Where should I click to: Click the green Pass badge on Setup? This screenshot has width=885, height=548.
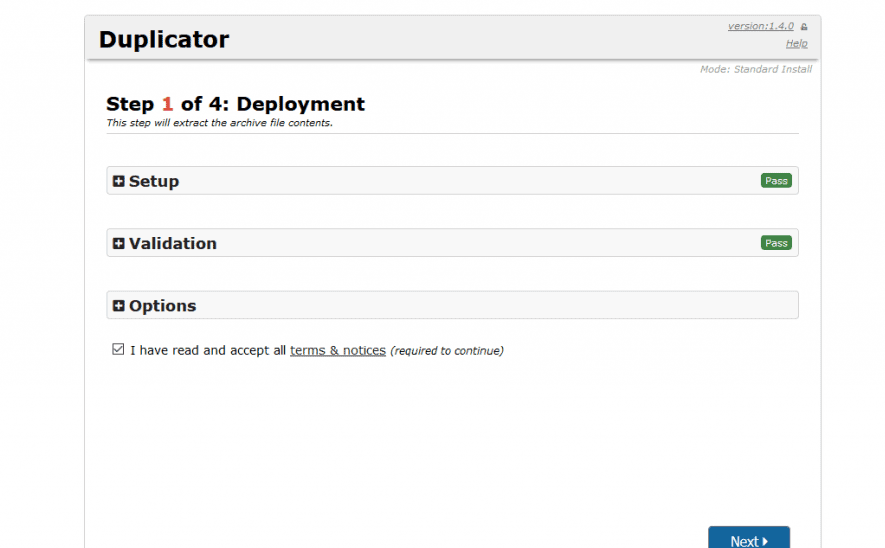[775, 181]
